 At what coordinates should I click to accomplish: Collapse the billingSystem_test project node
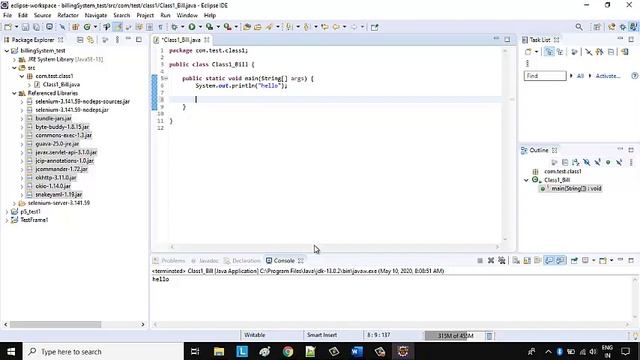[7, 51]
